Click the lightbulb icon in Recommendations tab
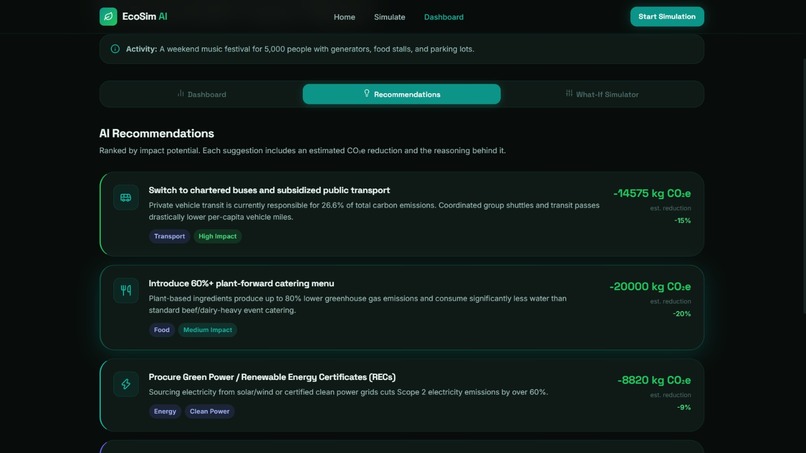Viewport: 806px width, 453px height. 367,93
